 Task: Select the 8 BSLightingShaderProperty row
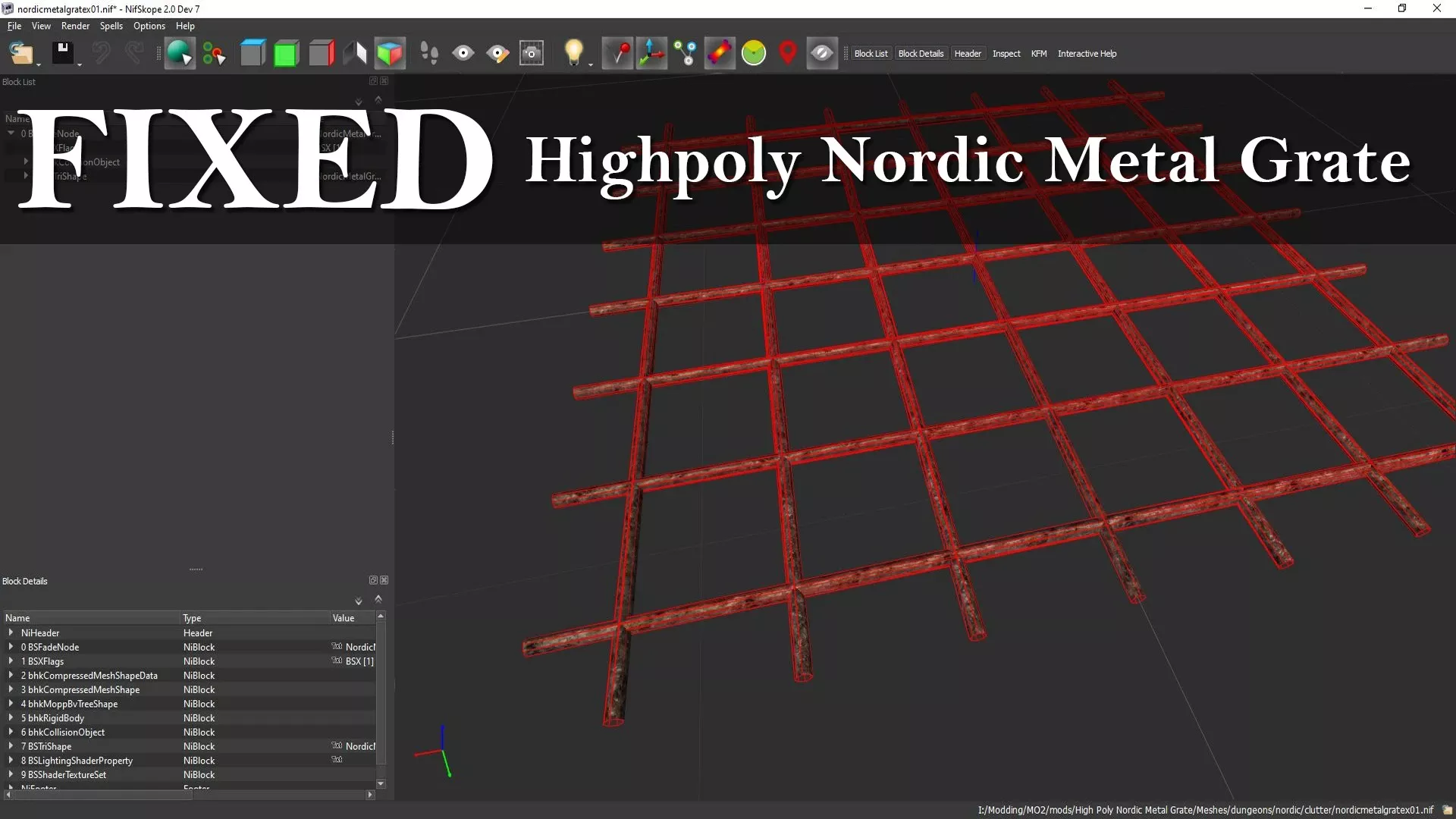coord(190,761)
